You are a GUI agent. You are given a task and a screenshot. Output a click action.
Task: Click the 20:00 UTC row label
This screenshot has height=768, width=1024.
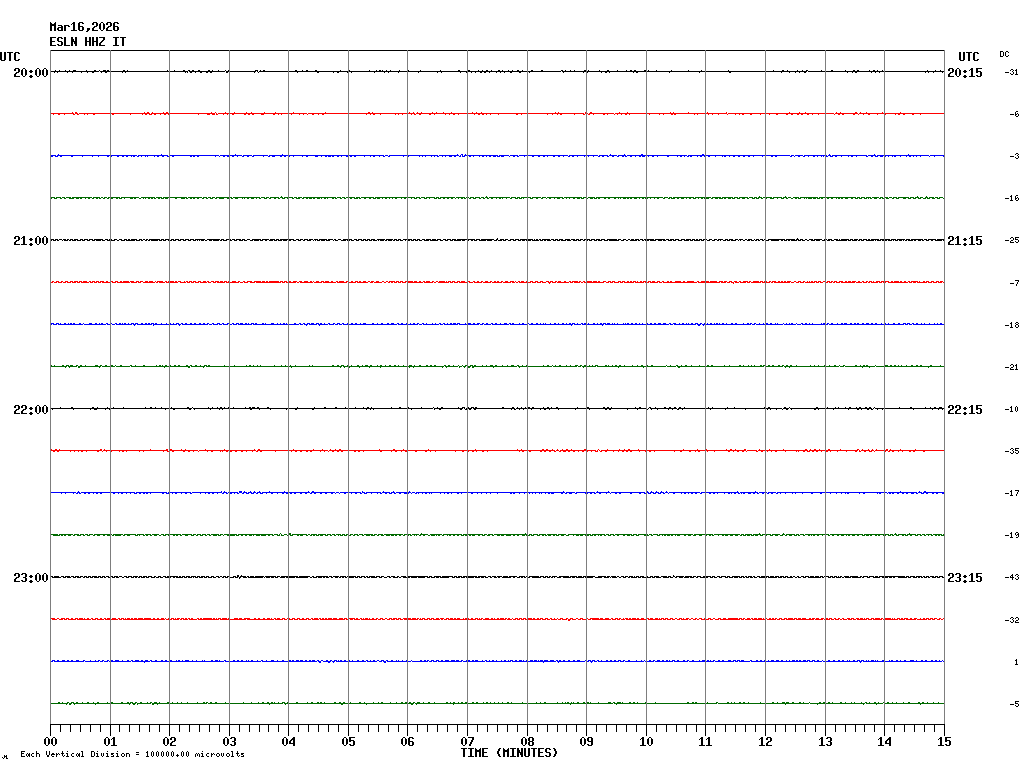(x=30, y=73)
